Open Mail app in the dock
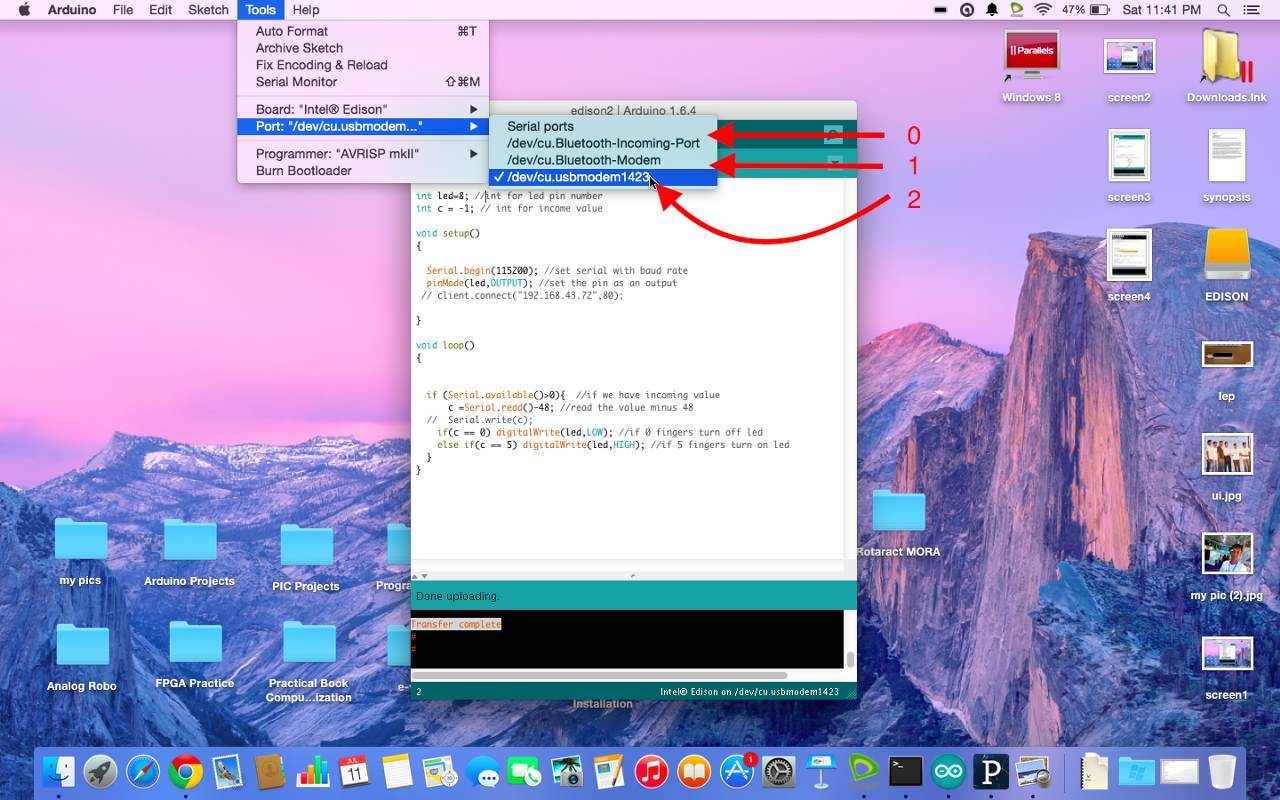Viewport: 1280px width, 800px height. tap(228, 771)
